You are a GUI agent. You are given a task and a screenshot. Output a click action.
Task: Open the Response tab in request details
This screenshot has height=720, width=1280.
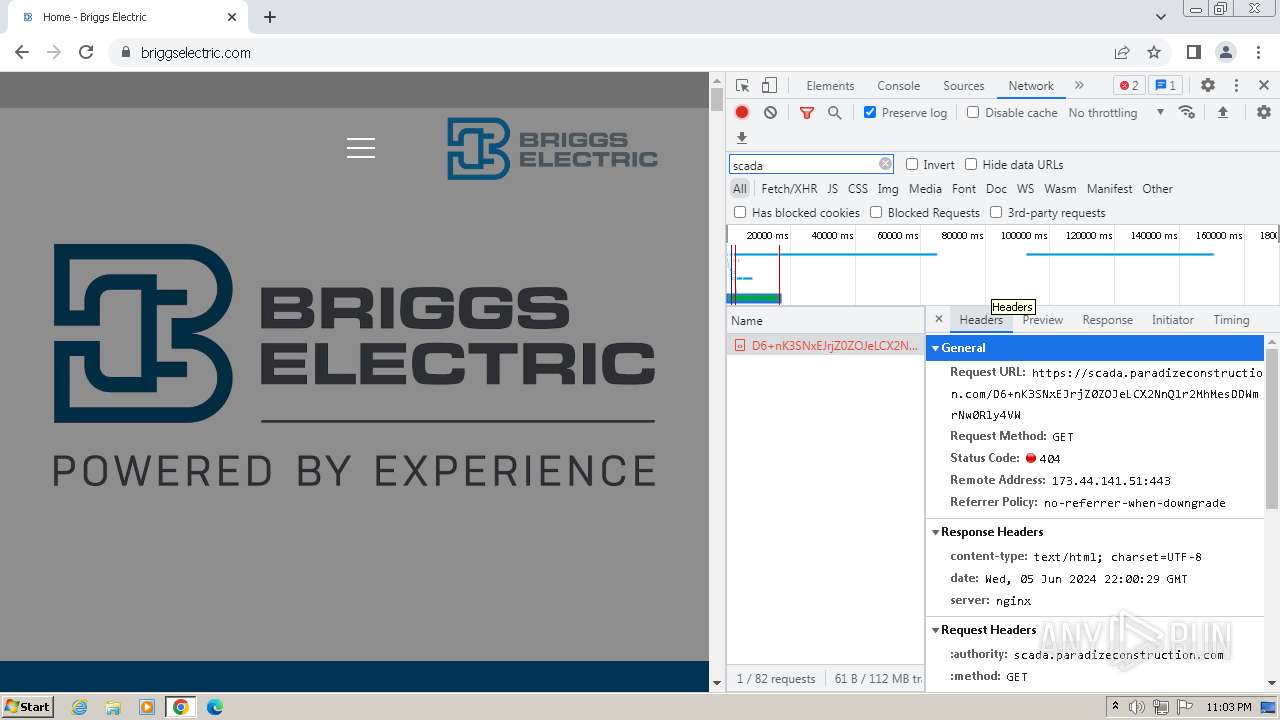pyautogui.click(x=1107, y=320)
